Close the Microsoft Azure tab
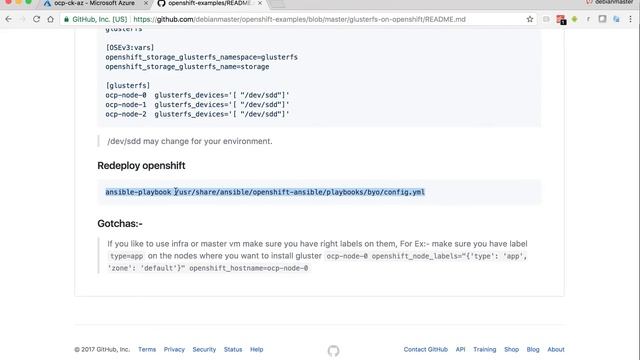Image resolution: width=640 pixels, height=360 pixels. (146, 3)
